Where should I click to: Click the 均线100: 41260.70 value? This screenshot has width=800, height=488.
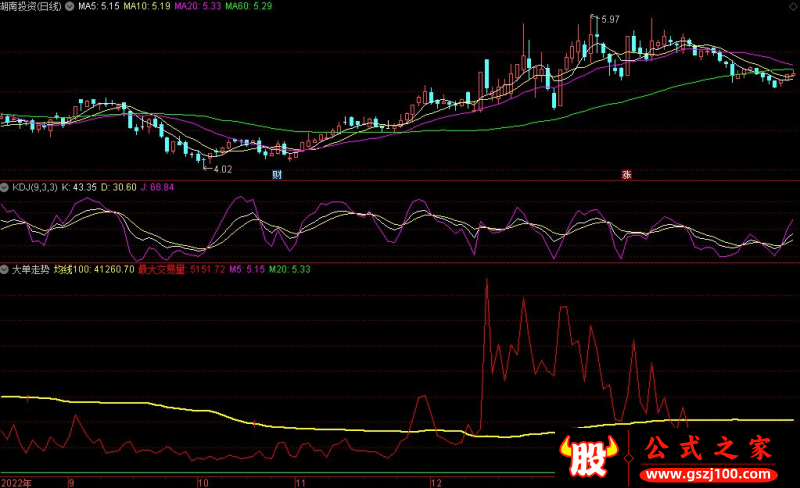pos(94,269)
